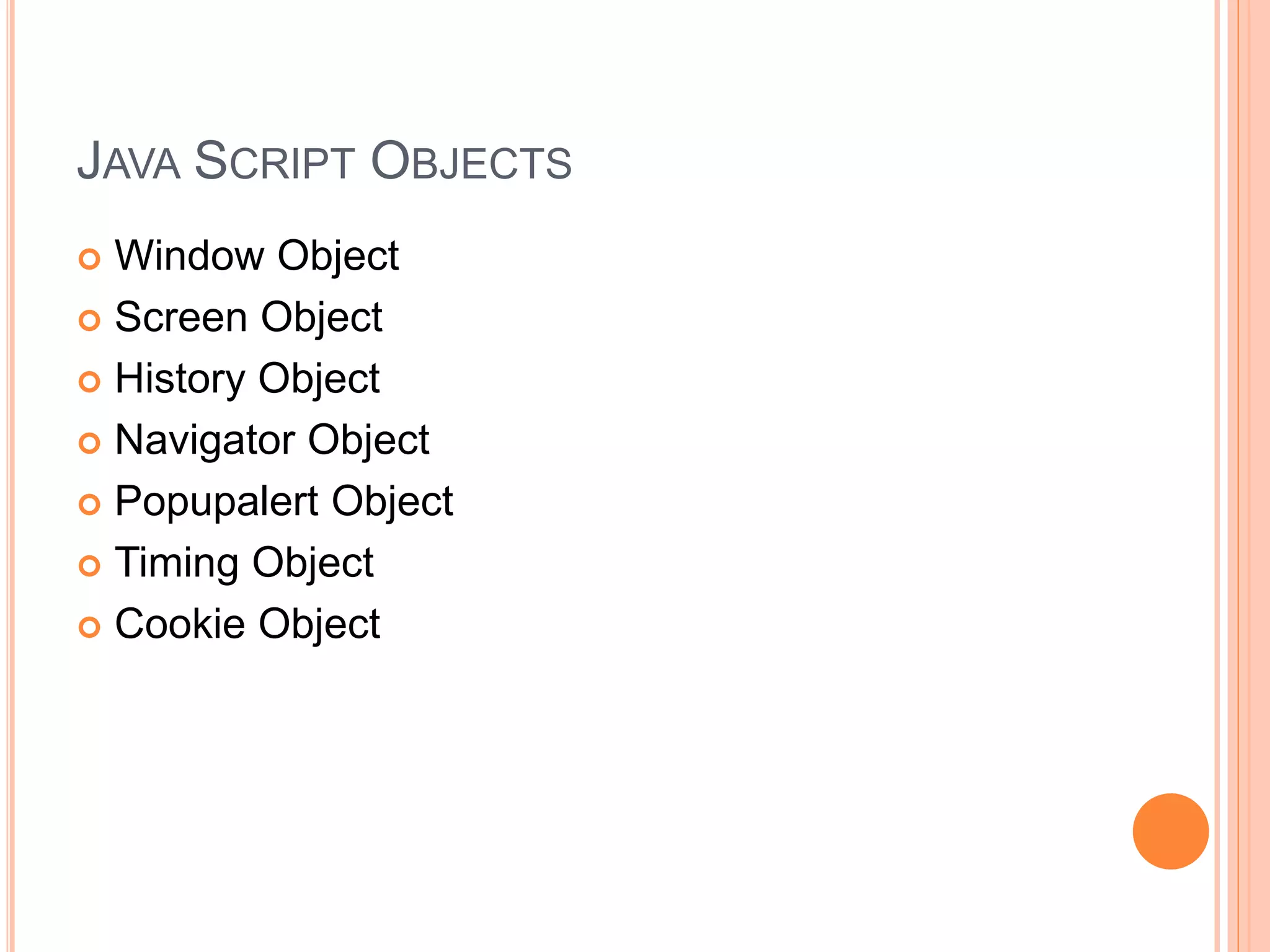Click the History Object text

pyautogui.click(x=247, y=378)
